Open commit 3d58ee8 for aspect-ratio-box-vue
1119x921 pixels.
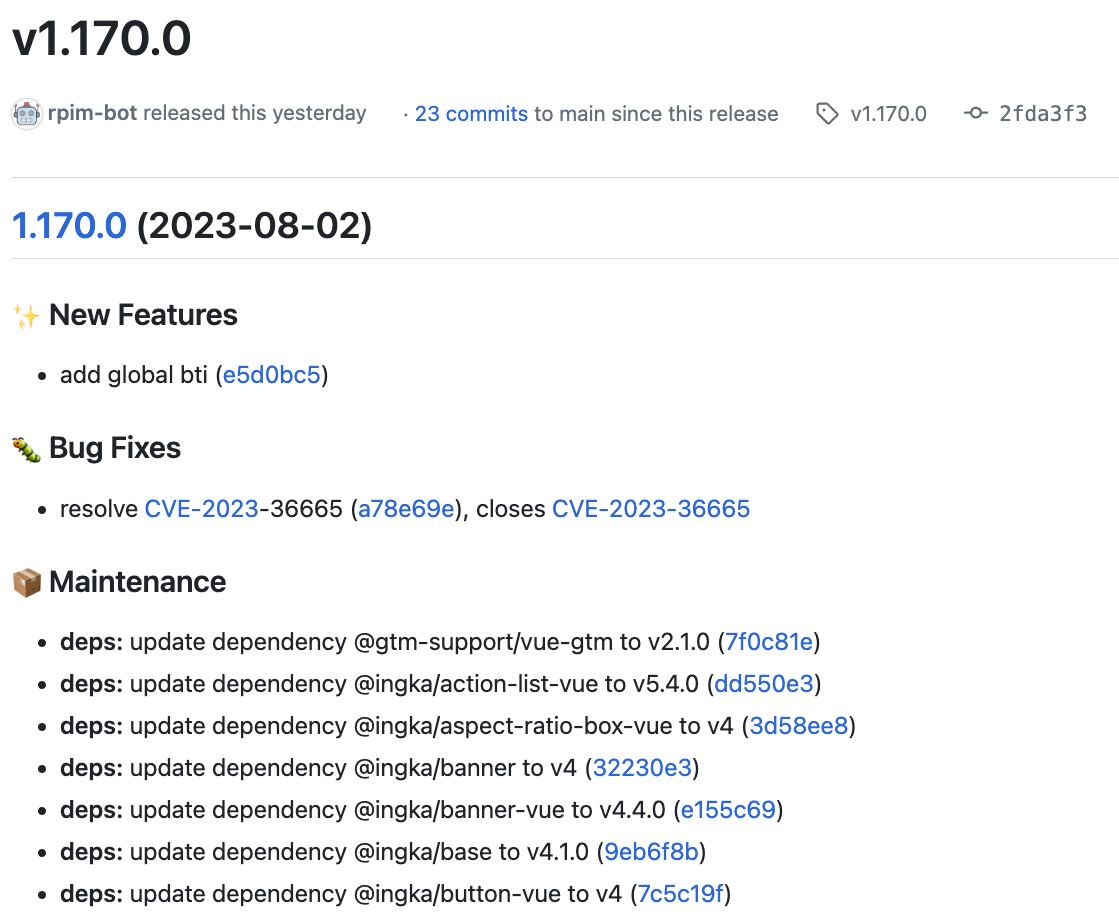(x=799, y=726)
